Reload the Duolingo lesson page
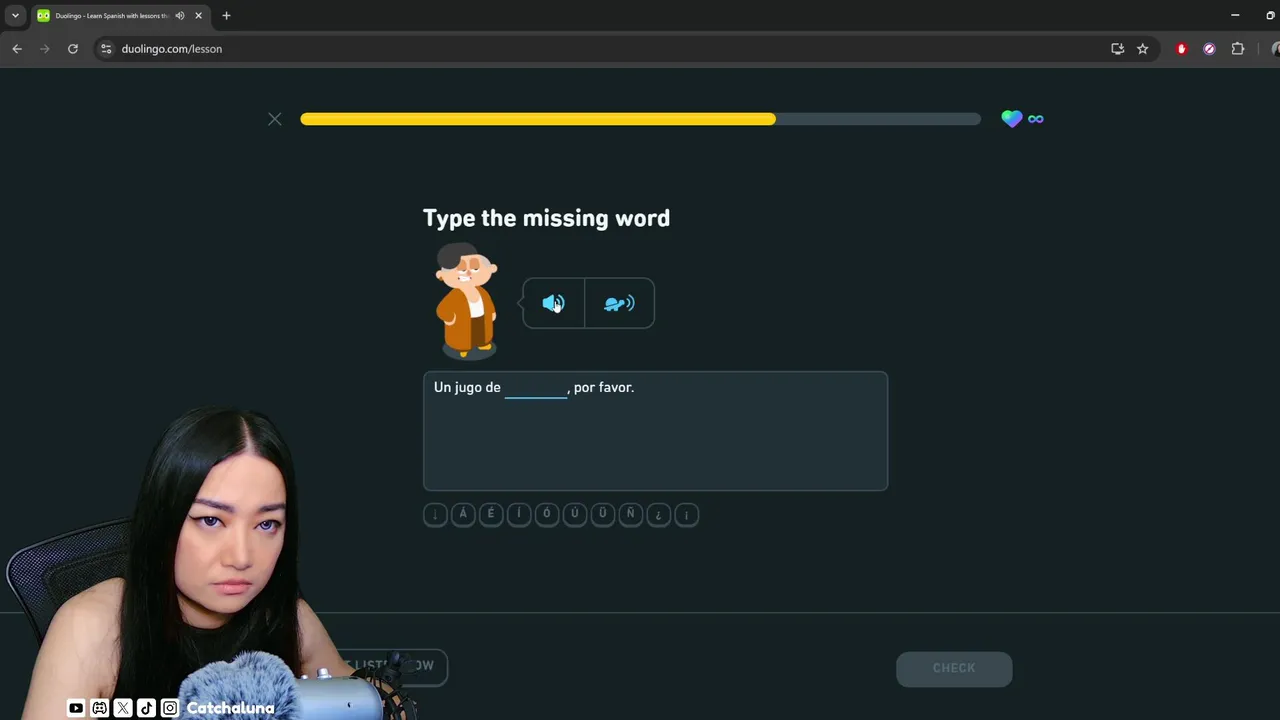The height and width of the screenshot is (720, 1280). [73, 48]
